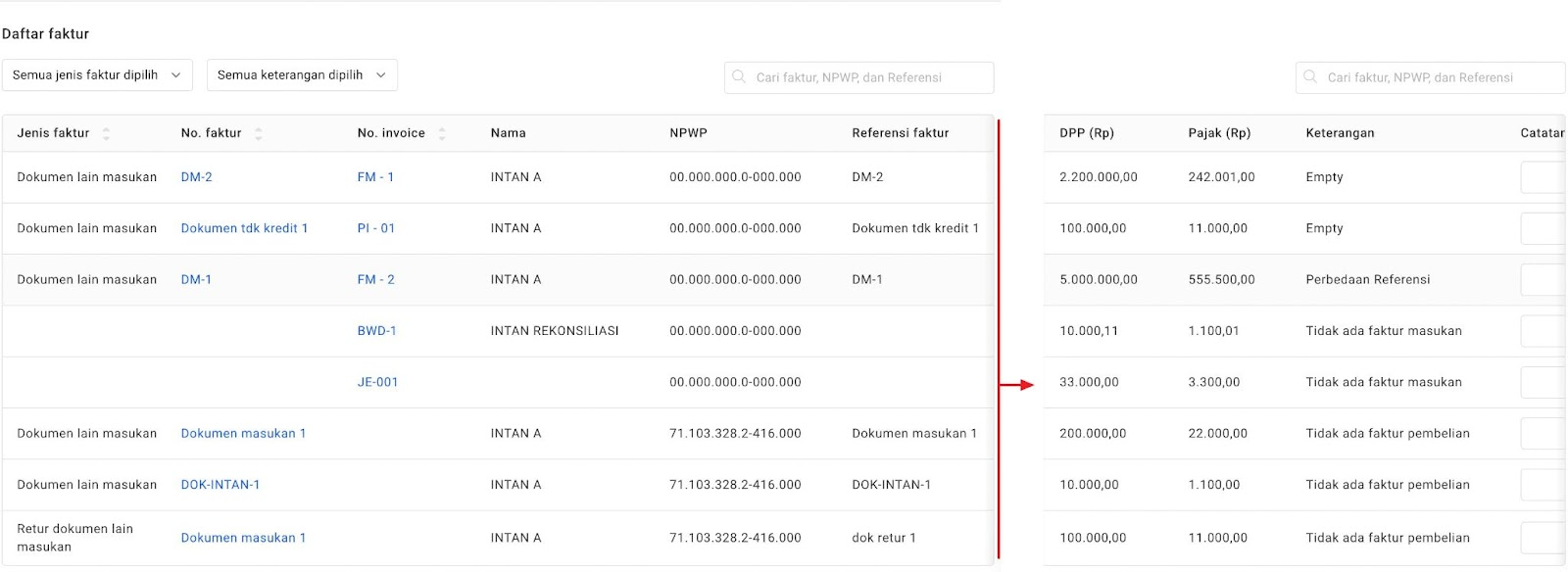Click Catatan field in Perbedaan Referensi row
Image resolution: width=1568 pixels, height=572 pixels.
pos(1543,279)
